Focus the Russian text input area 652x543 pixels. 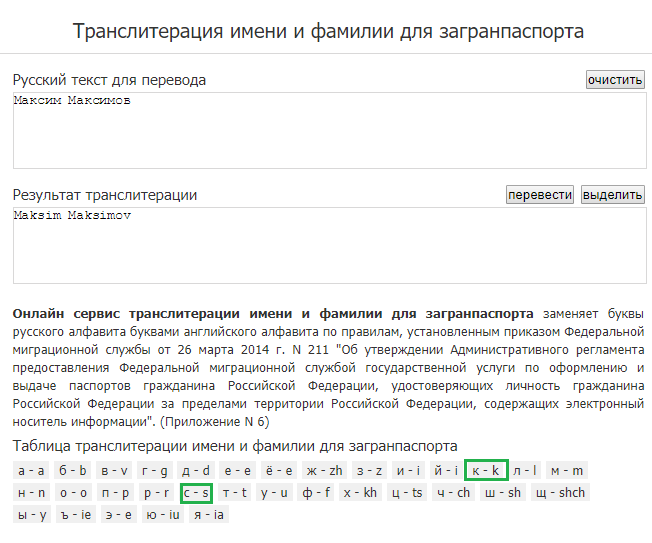pyautogui.click(x=330, y=131)
